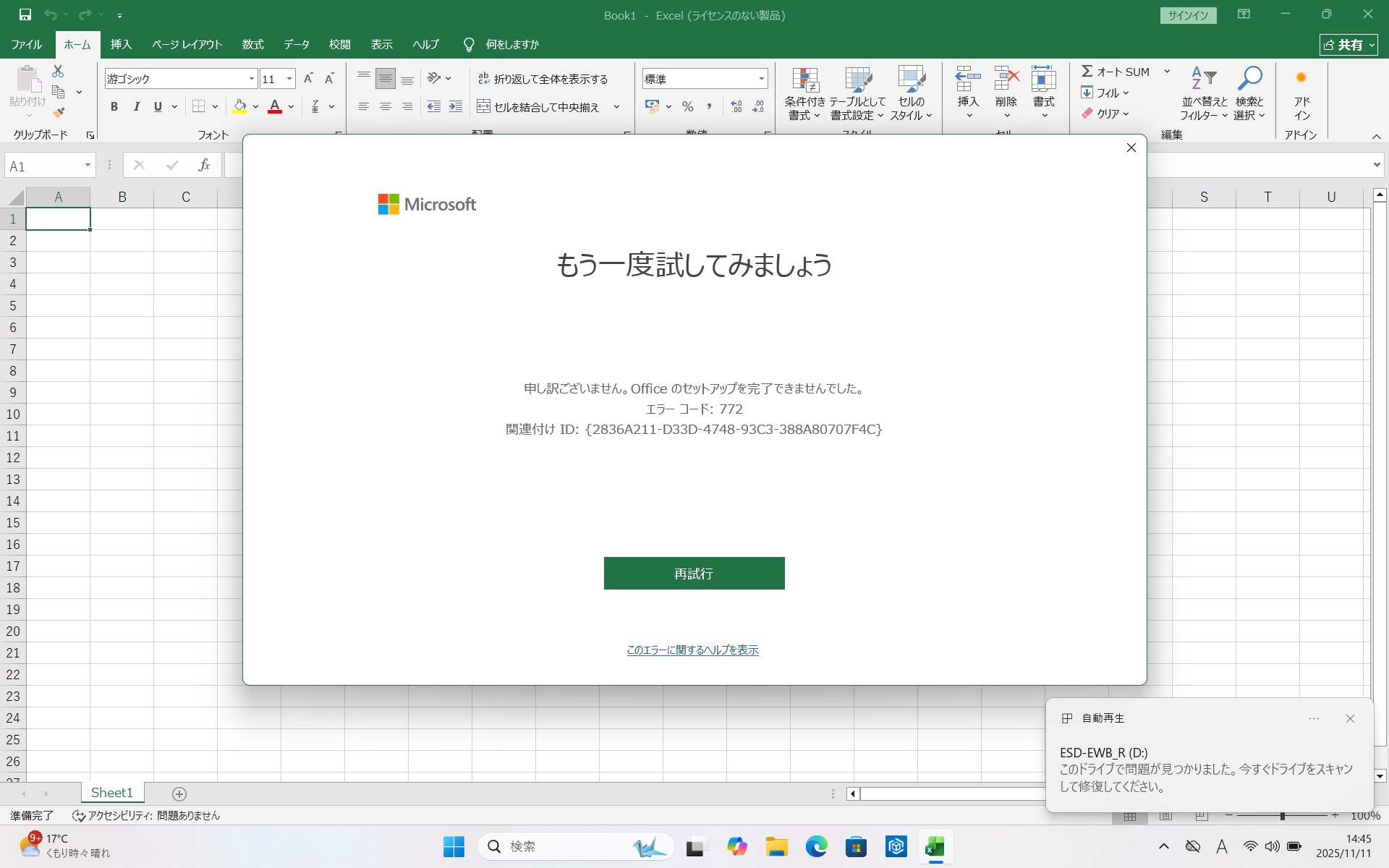Click the yellow fill color swatch button

(239, 106)
